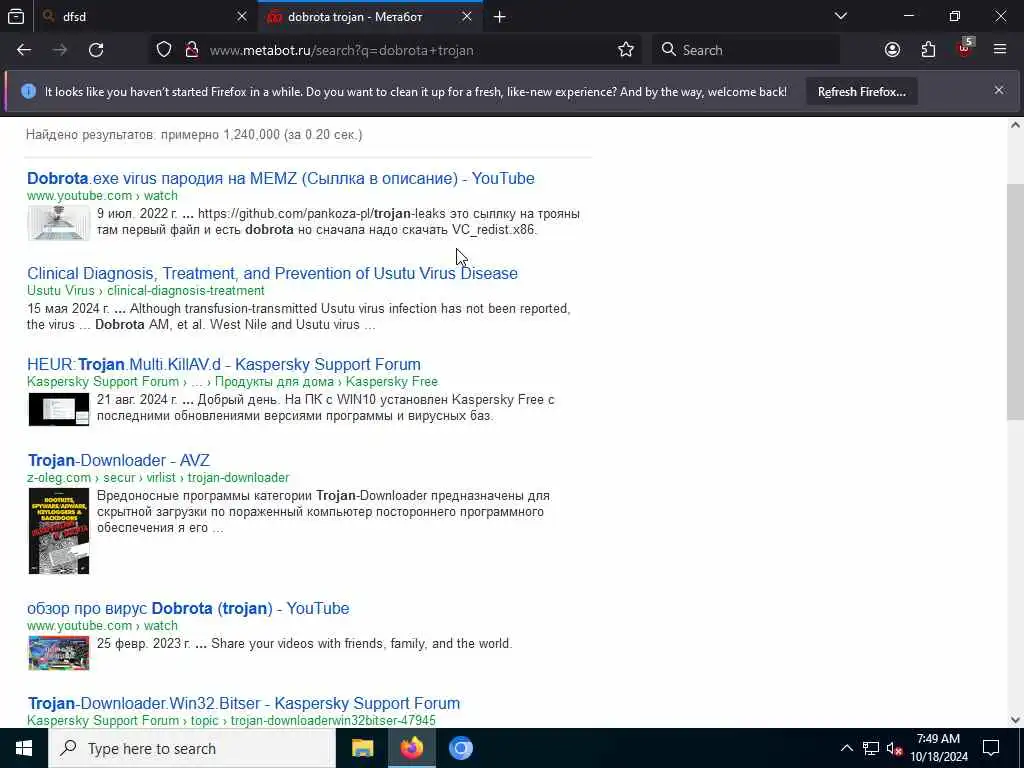Viewport: 1024px width, 768px height.
Task: Reload the current page
Action: coord(96,50)
